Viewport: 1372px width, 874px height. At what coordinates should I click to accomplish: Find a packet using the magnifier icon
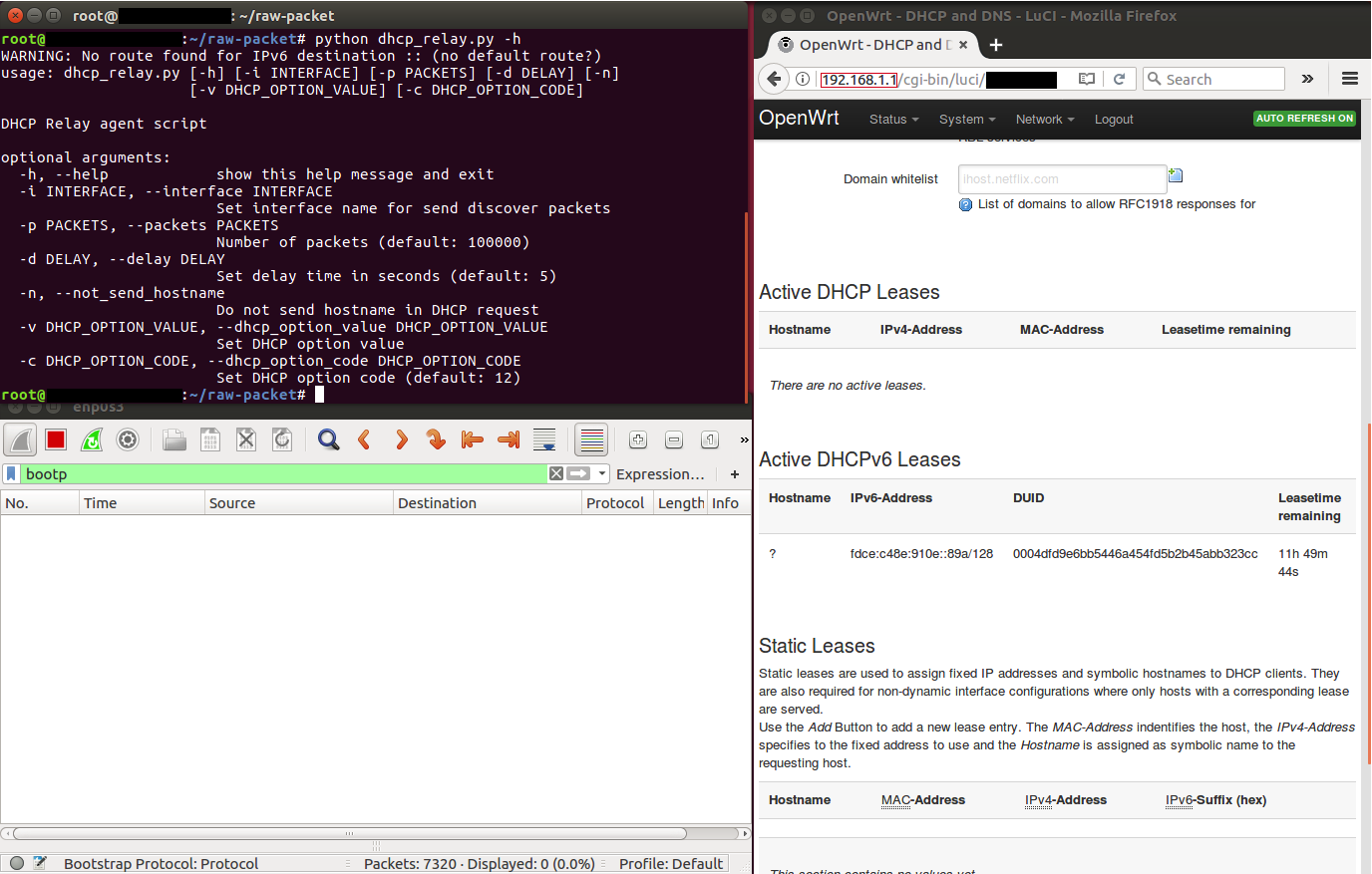coord(328,439)
